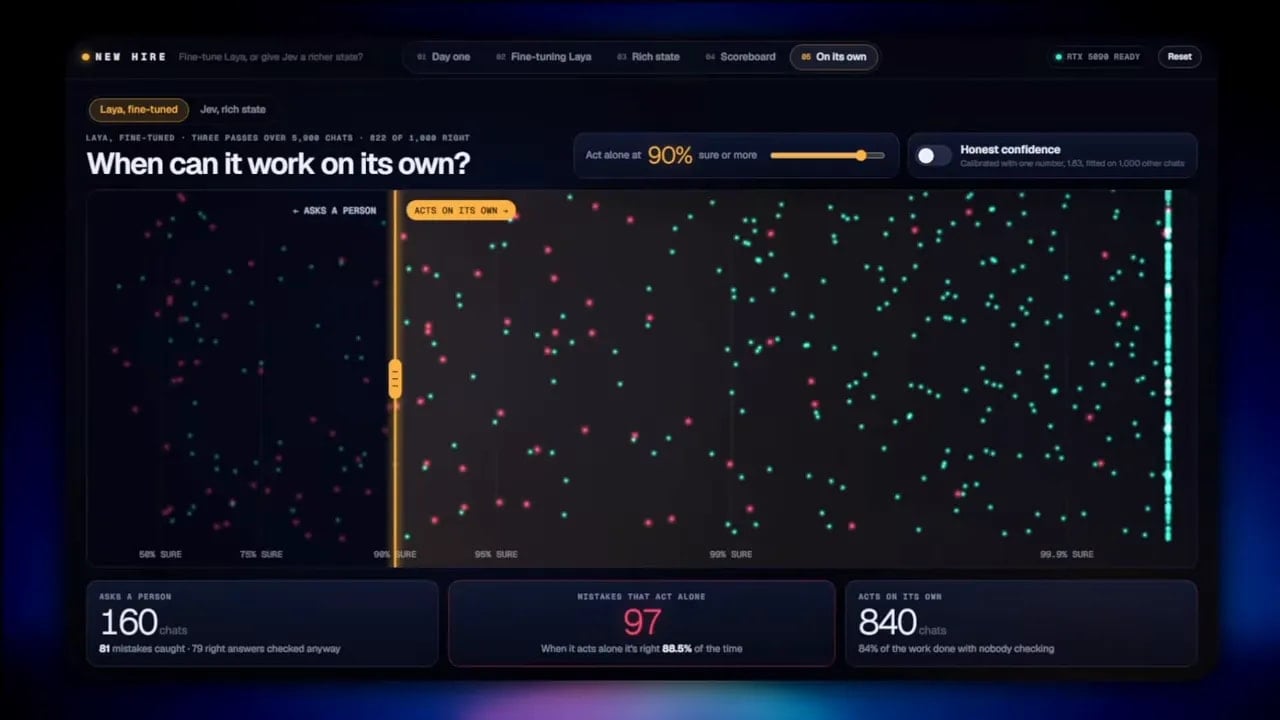Click the 99.9% SURE axis label
The width and height of the screenshot is (1280, 720).
(1066, 554)
